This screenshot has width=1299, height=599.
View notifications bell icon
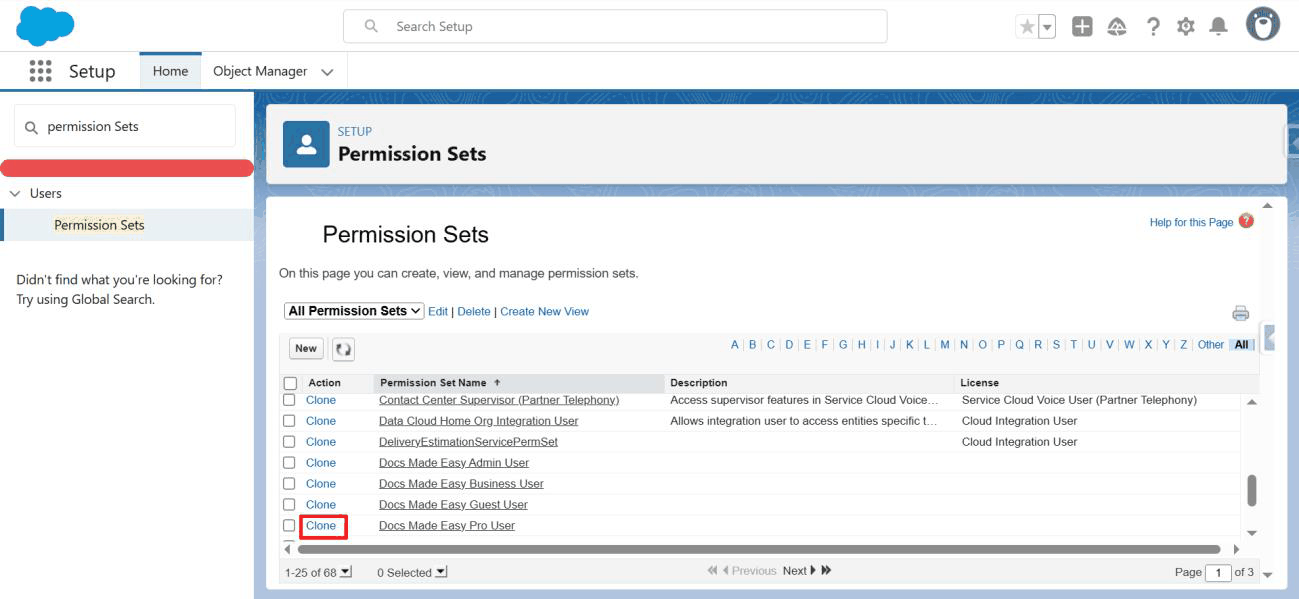click(x=1218, y=27)
